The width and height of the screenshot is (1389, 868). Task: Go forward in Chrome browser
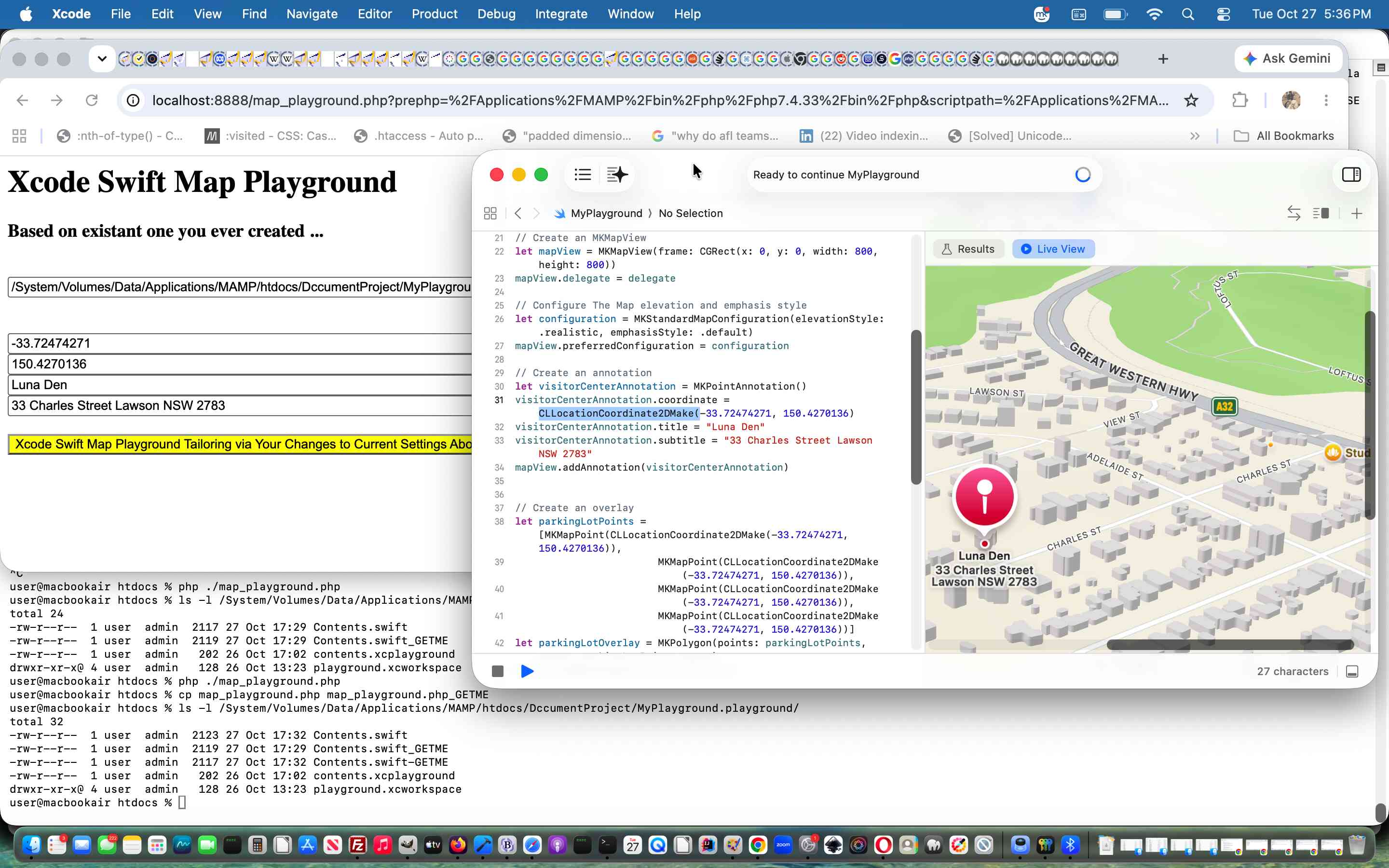[57, 100]
